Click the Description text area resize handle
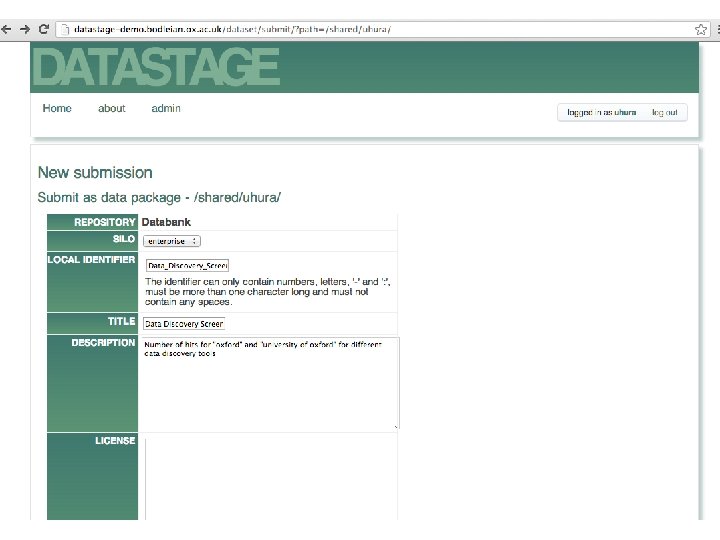Viewport: 720px width, 540px height. (x=396, y=427)
